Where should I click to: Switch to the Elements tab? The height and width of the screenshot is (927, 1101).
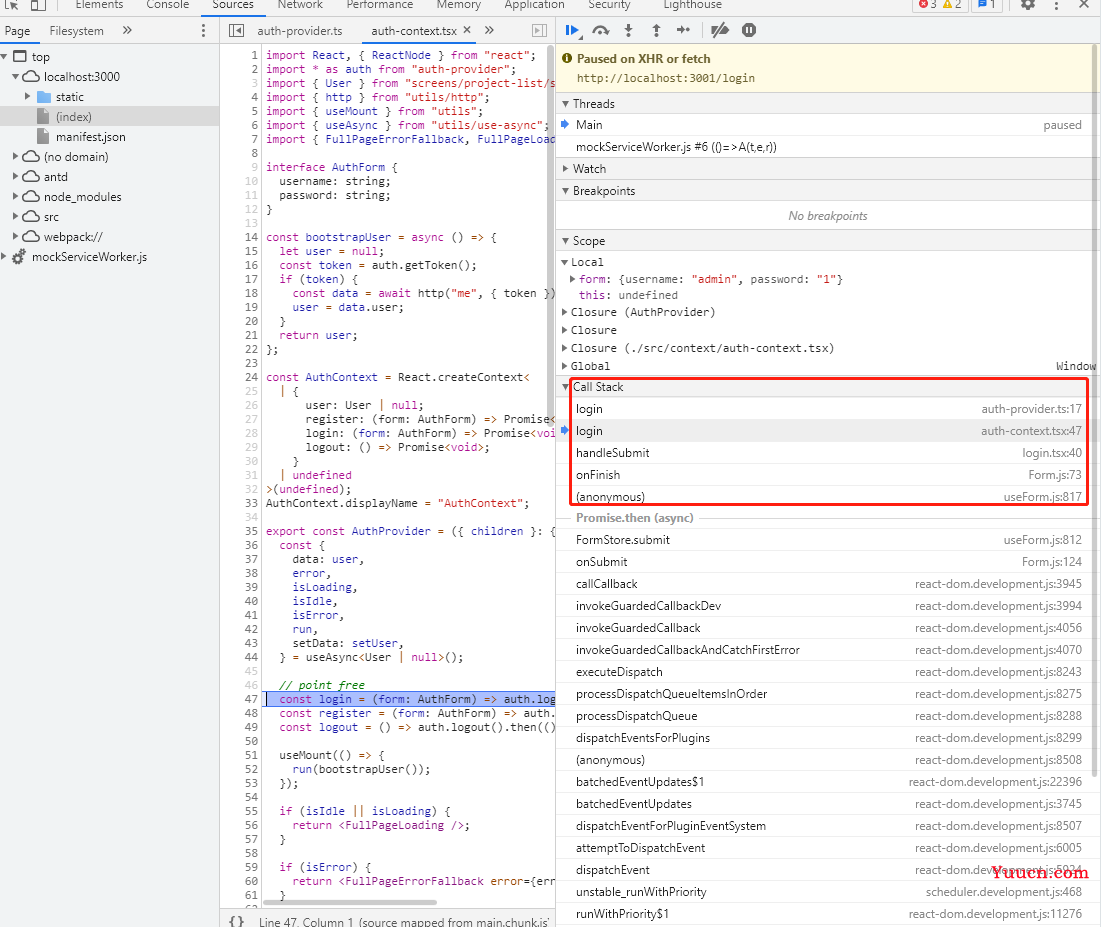point(99,5)
